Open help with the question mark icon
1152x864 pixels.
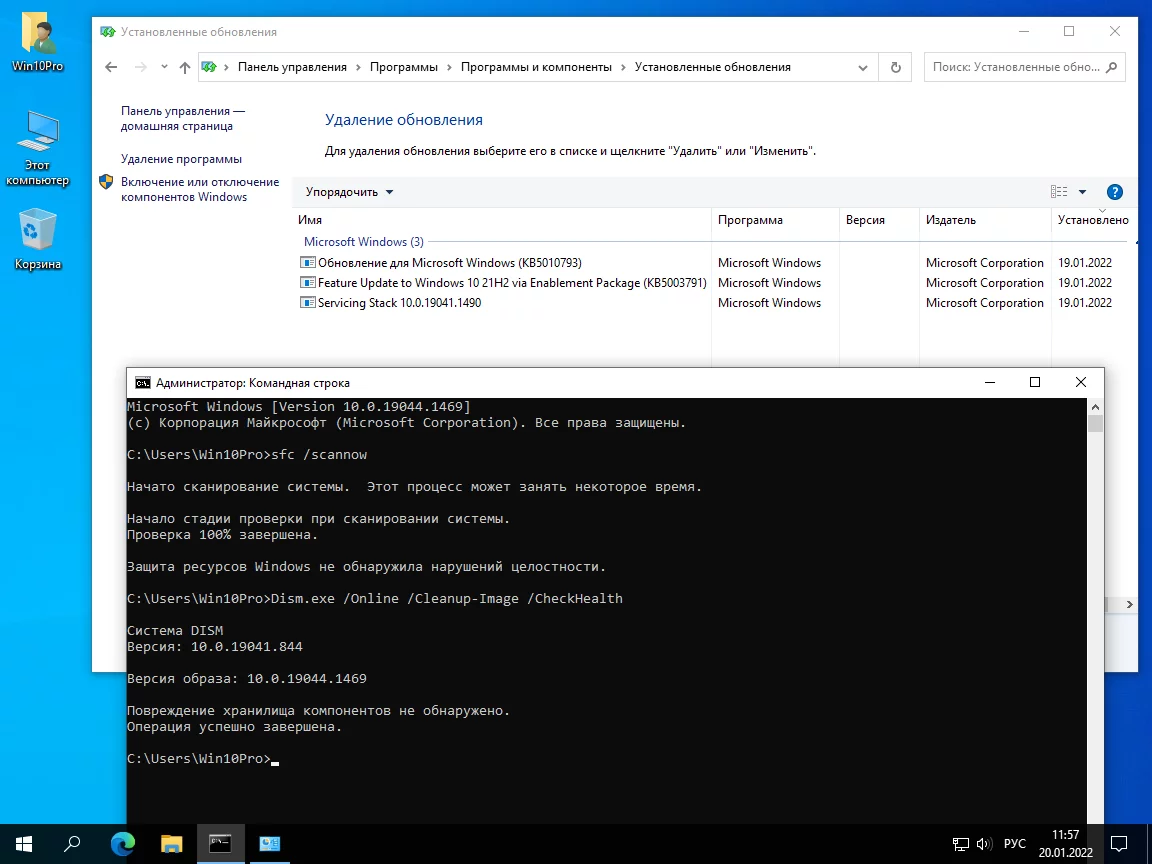click(1115, 192)
